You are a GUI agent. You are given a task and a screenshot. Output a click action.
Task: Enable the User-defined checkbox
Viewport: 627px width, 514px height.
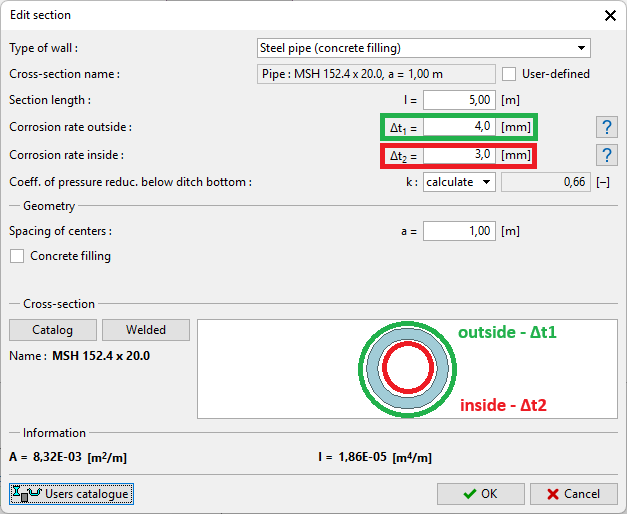[509, 74]
